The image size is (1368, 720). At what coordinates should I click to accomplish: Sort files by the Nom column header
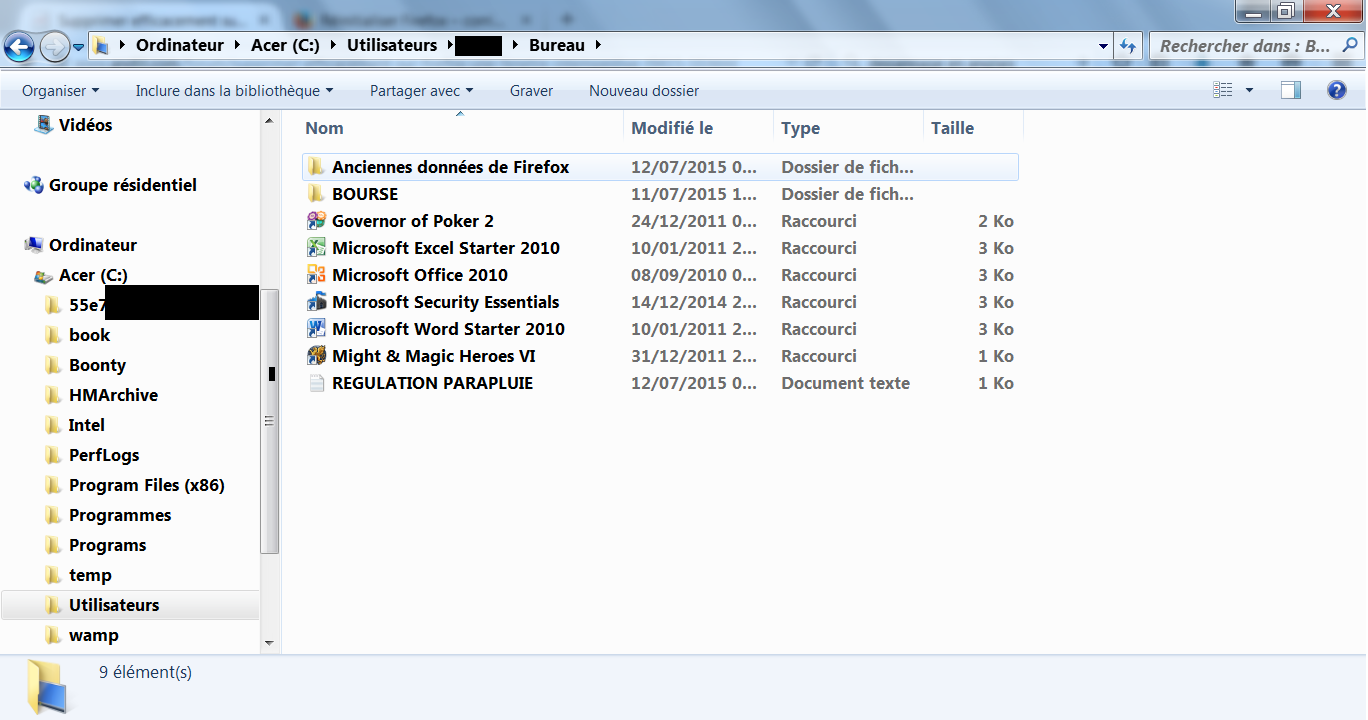click(462, 128)
